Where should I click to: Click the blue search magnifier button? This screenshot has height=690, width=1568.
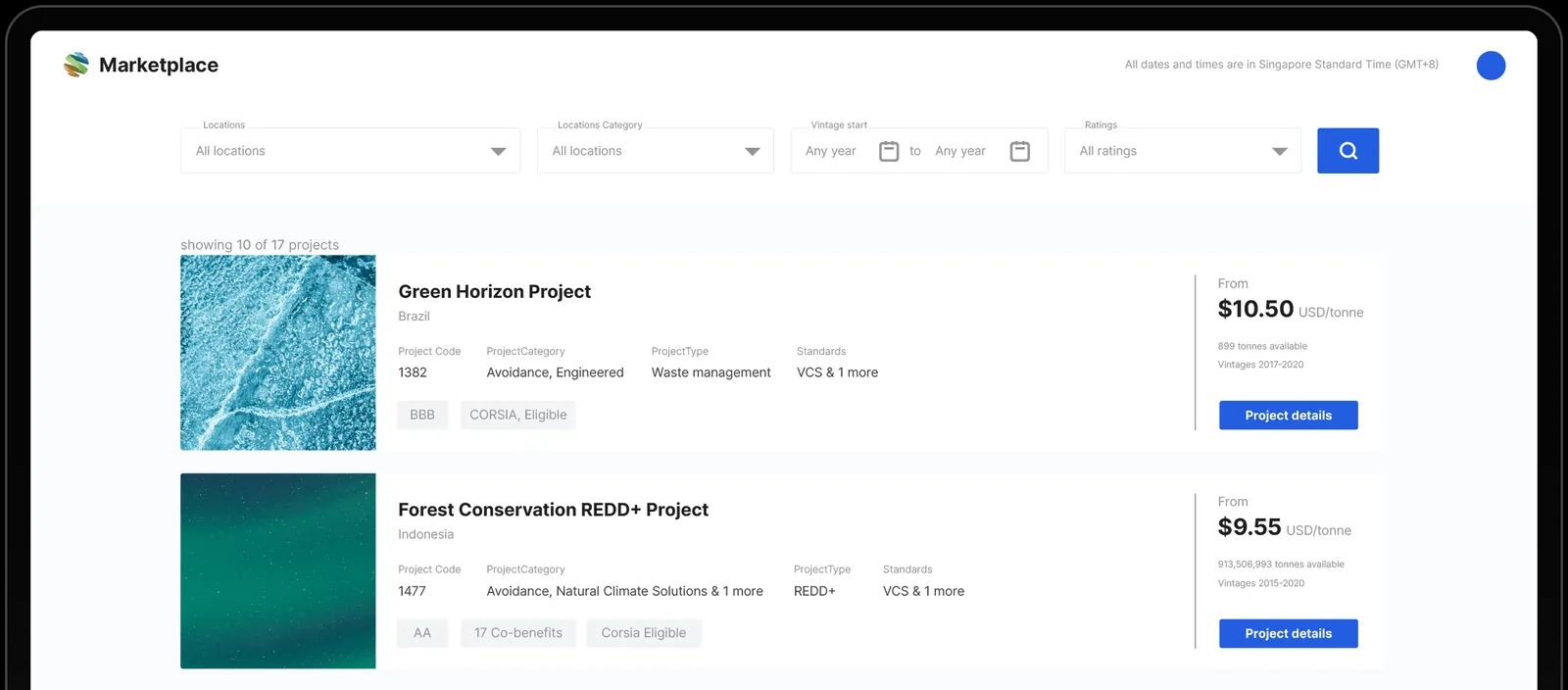coord(1347,151)
